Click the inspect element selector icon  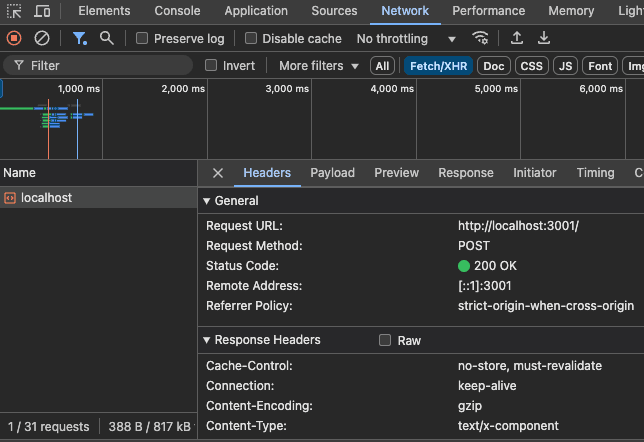pyautogui.click(x=14, y=11)
